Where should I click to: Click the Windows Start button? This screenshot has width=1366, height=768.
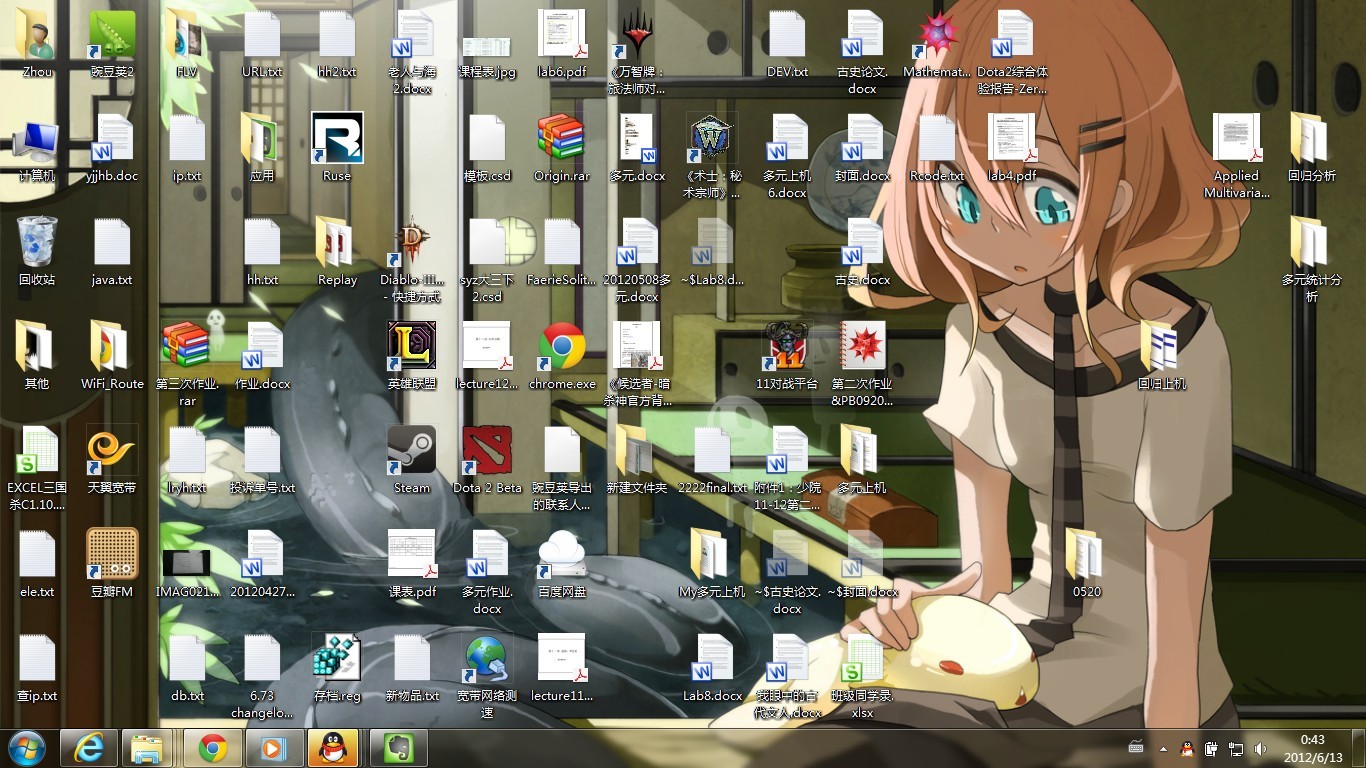[27, 748]
